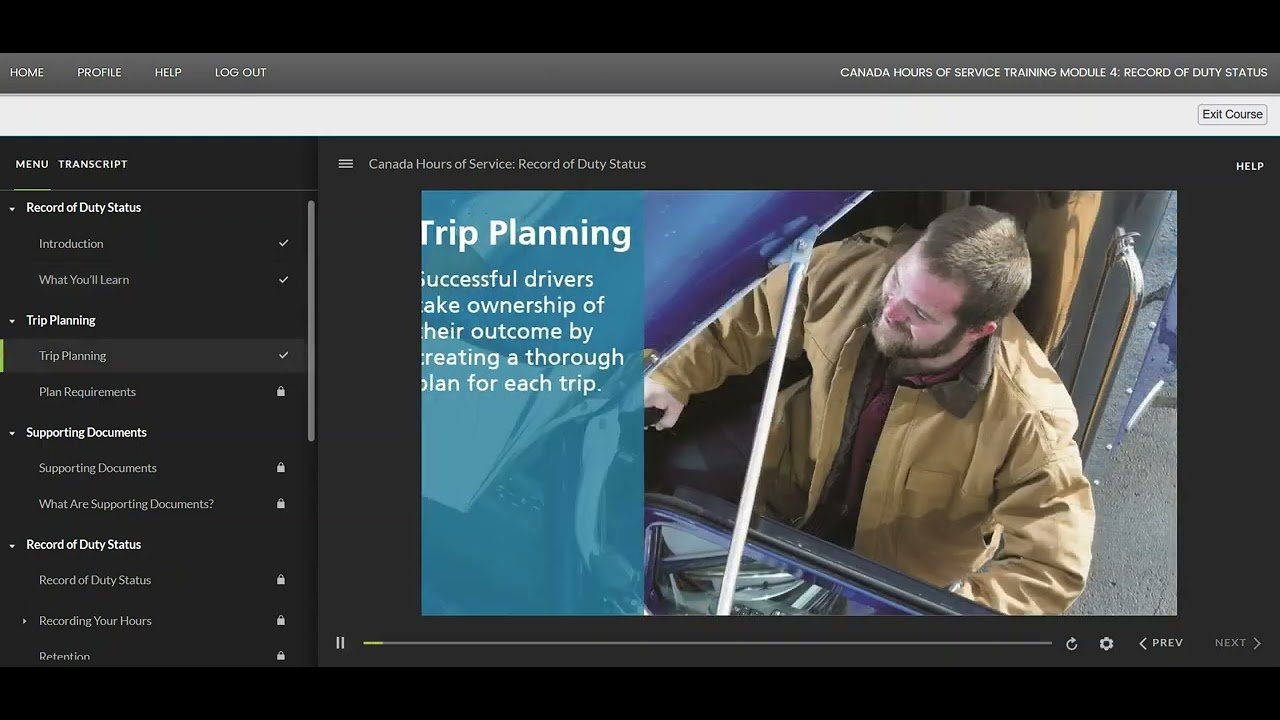Screen dimensions: 1280x720
Task: Click the replay slide icon
Action: (1071, 644)
